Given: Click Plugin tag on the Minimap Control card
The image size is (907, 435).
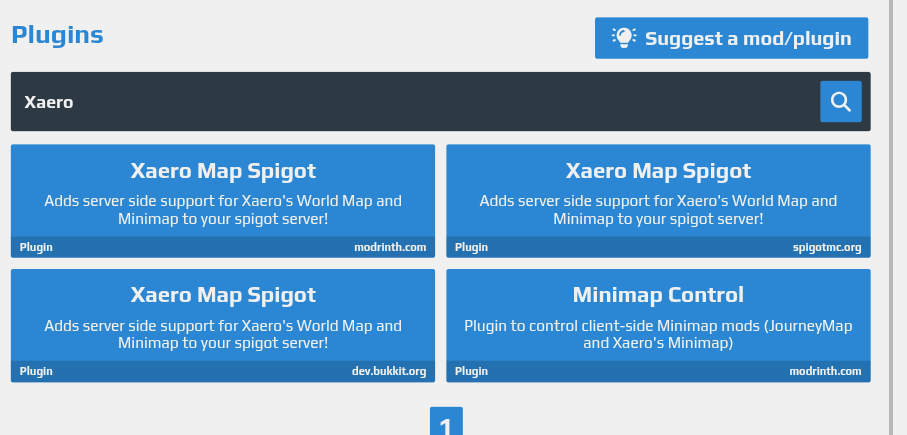Looking at the screenshot, I should pos(471,371).
